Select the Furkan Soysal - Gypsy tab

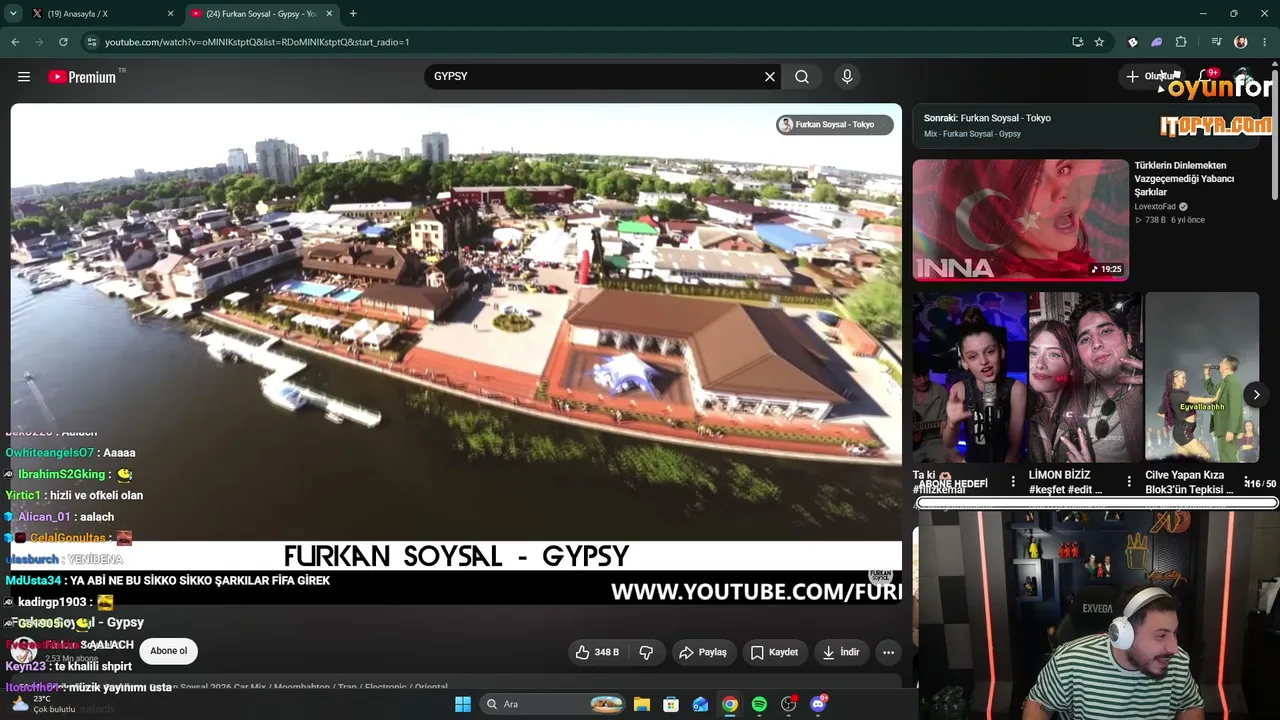click(x=262, y=14)
